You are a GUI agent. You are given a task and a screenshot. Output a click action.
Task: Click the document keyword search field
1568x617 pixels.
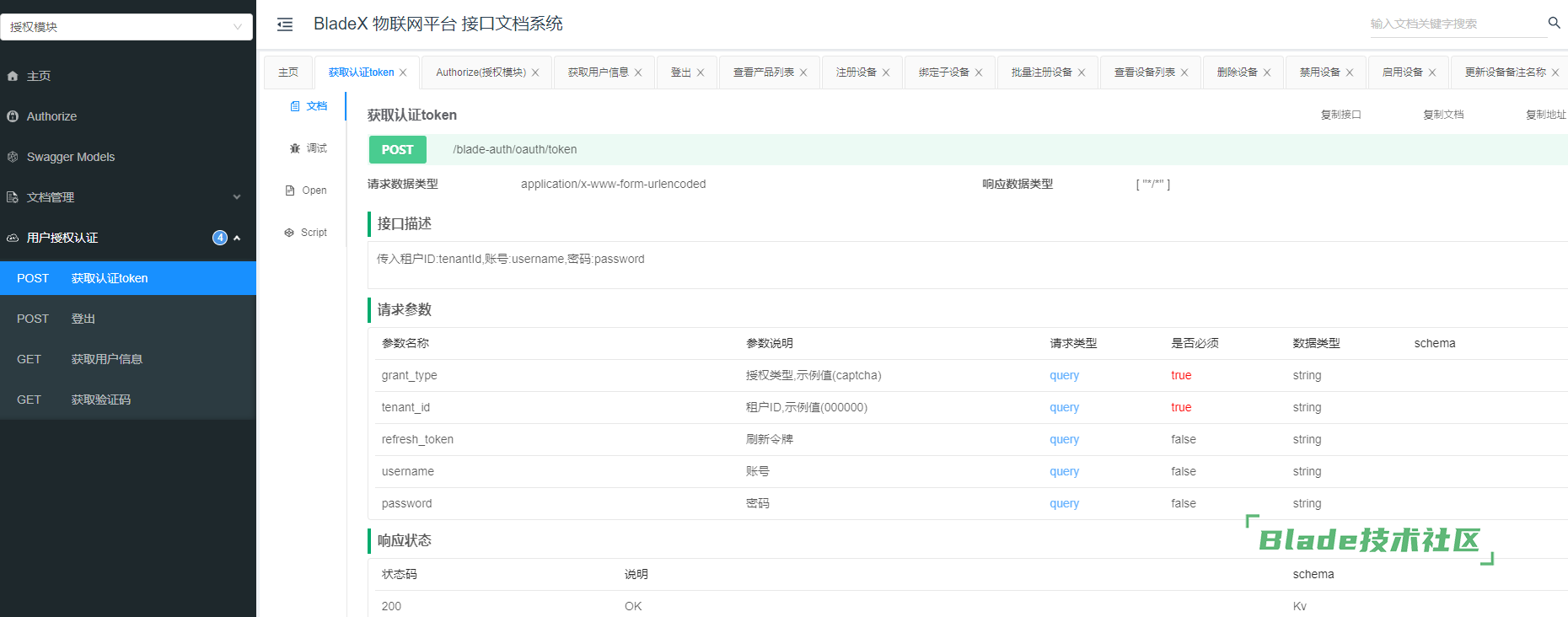click(x=1454, y=24)
